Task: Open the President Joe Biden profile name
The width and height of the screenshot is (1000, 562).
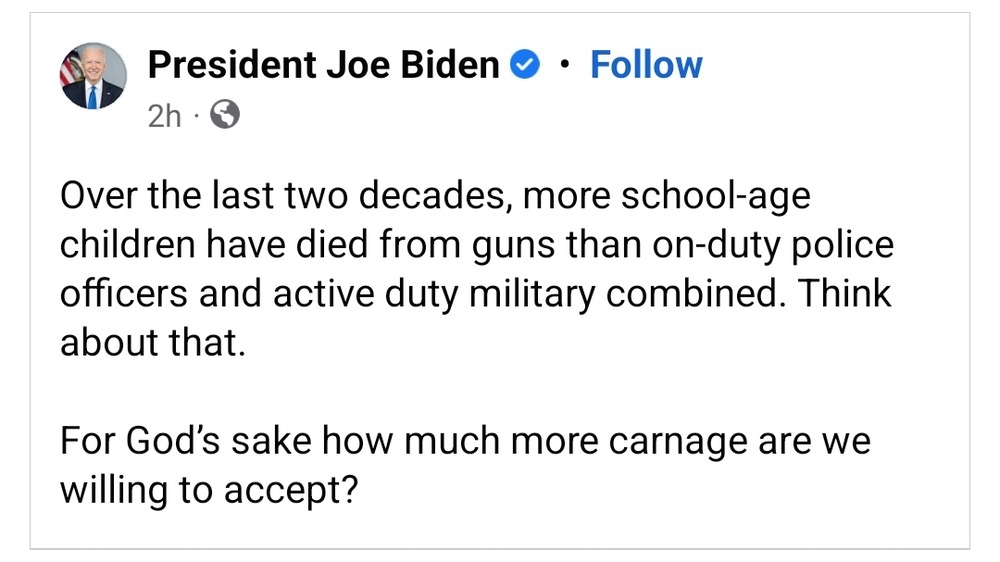Action: pyautogui.click(x=323, y=65)
